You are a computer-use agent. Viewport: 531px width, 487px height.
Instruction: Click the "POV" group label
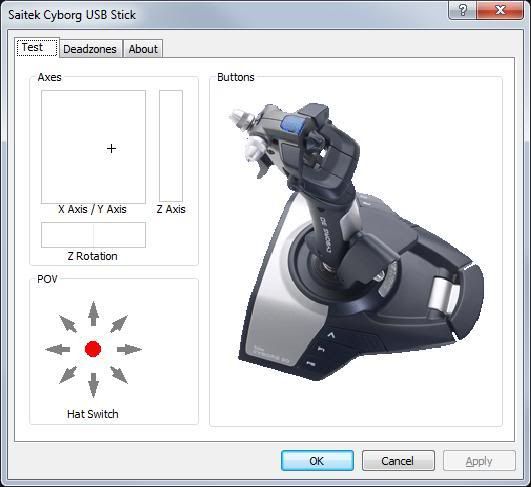pyautogui.click(x=47, y=279)
